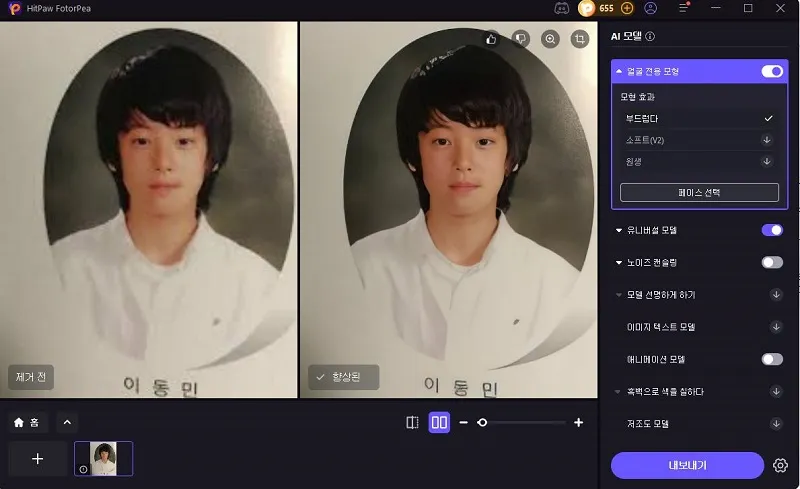The width and height of the screenshot is (800, 489).
Task: Click the original before-image preview
Action: tap(148, 209)
